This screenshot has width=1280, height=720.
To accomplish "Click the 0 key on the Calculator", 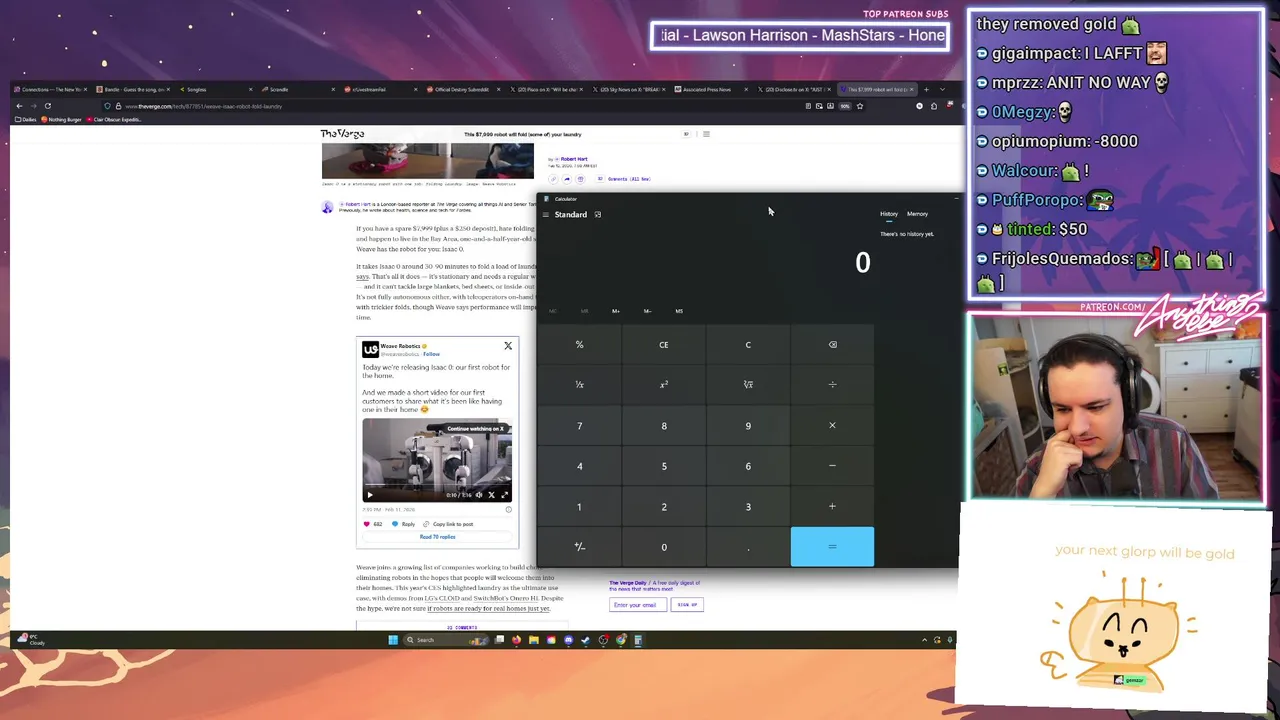I will click(664, 547).
